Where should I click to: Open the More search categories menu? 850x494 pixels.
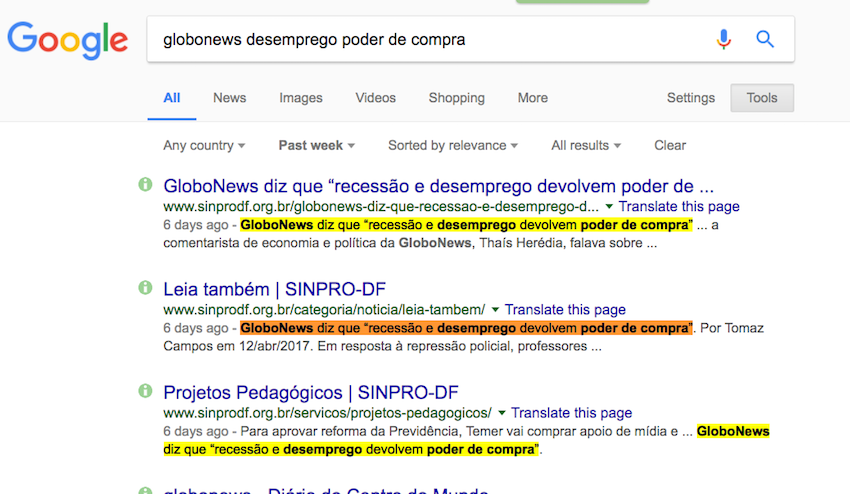click(x=532, y=98)
